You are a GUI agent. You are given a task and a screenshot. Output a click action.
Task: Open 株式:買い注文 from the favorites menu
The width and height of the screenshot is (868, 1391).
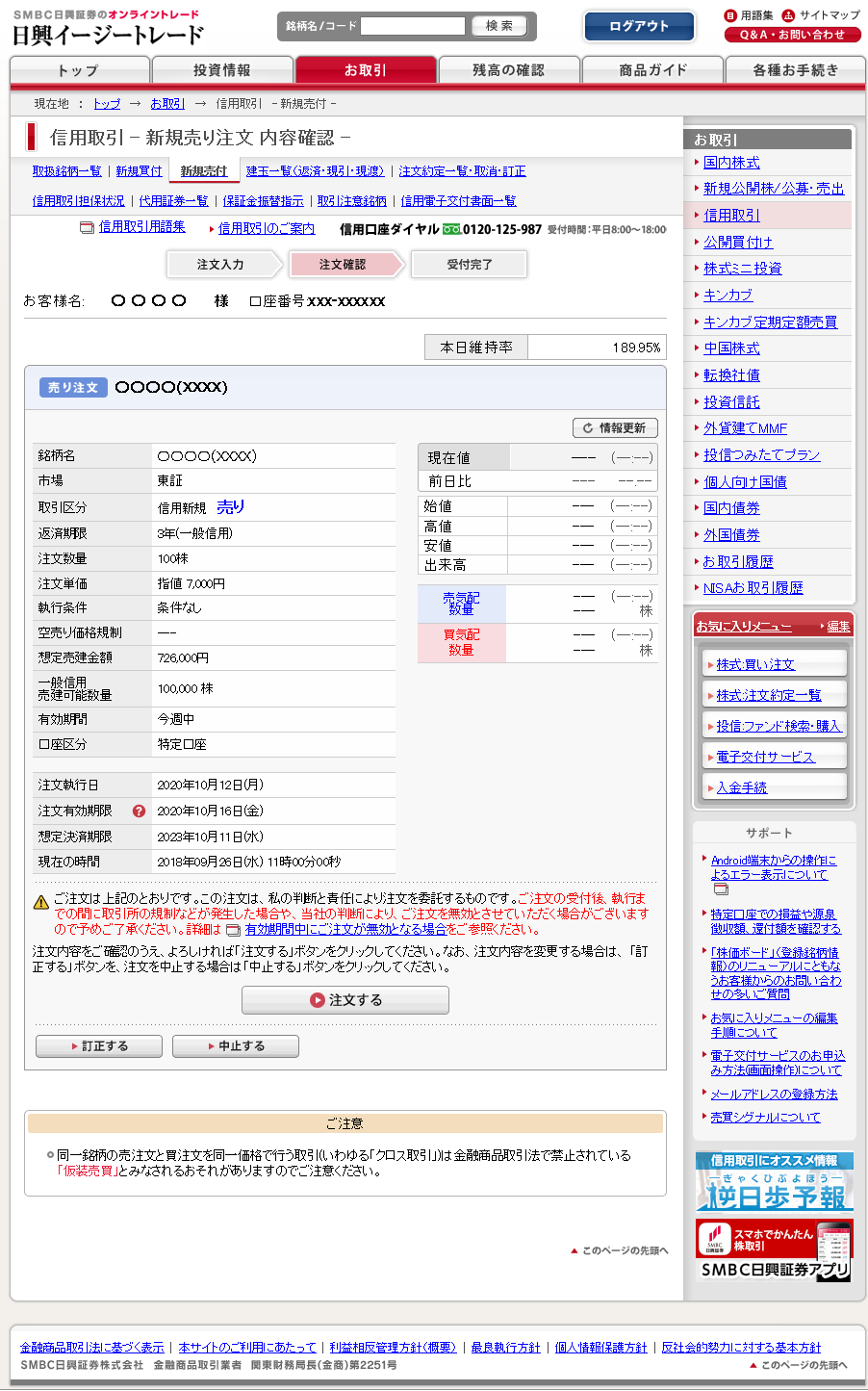pyautogui.click(x=755, y=665)
